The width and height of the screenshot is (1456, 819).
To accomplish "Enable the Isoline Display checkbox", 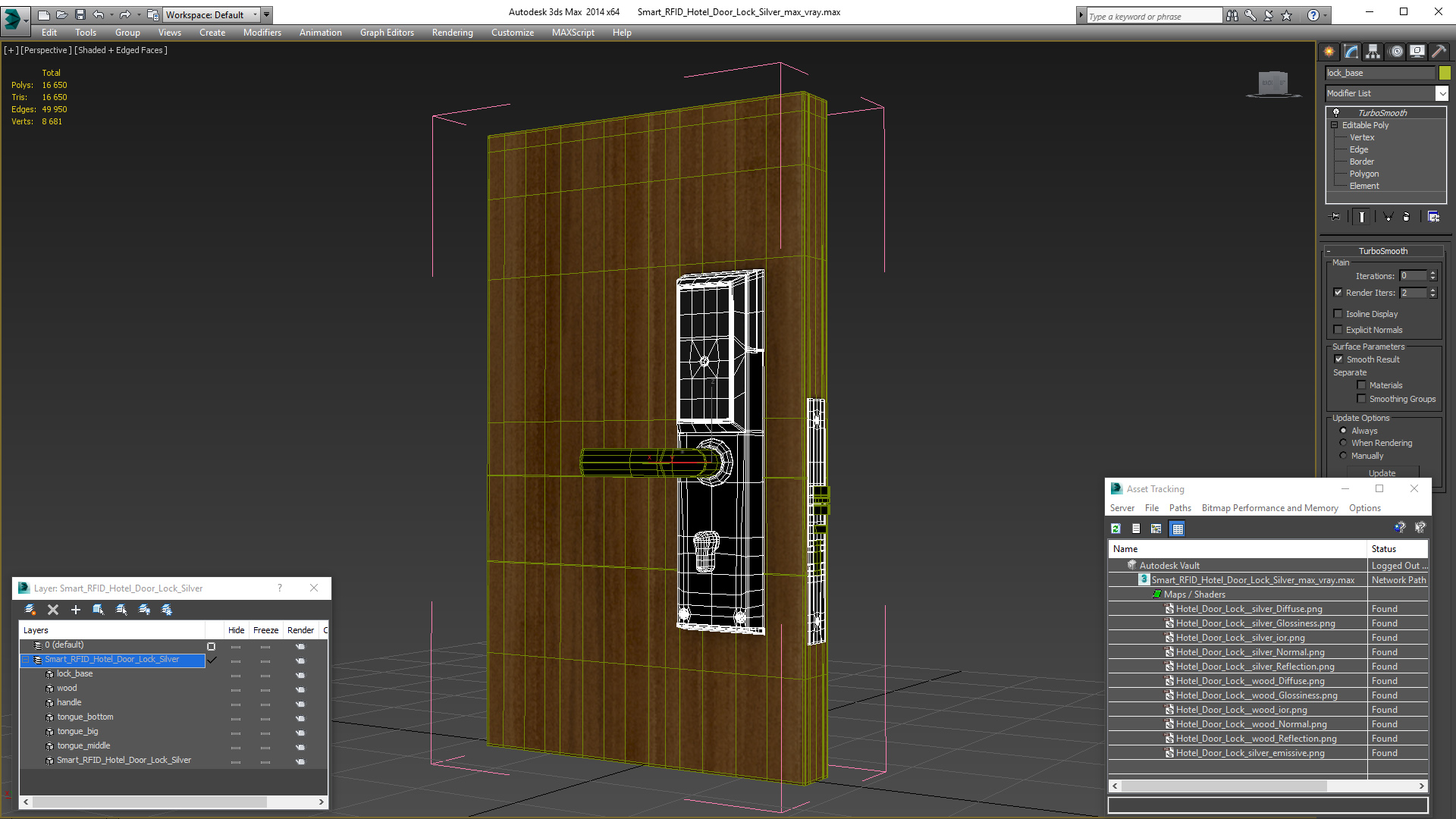I will (1338, 314).
